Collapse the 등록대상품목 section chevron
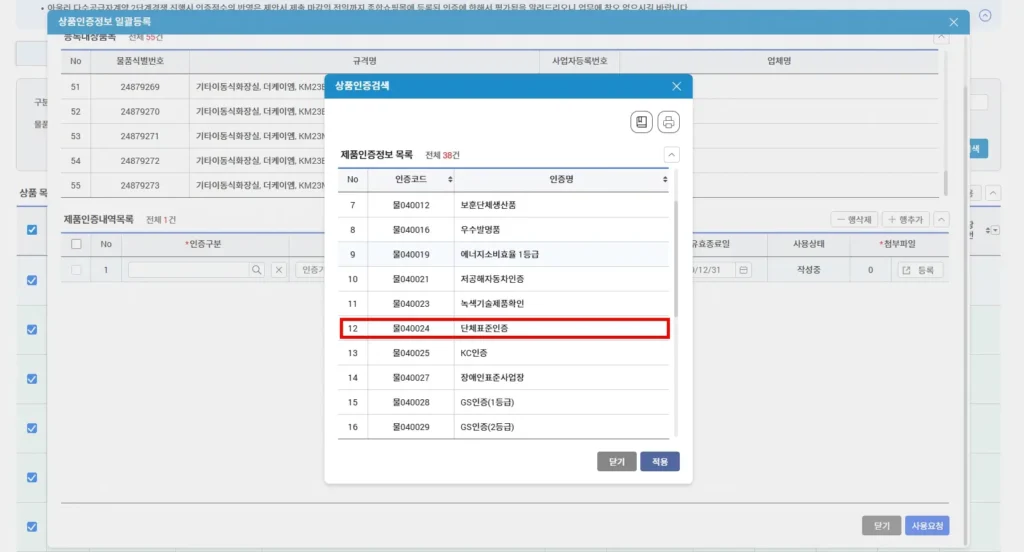This screenshot has height=552, width=1024. pos(942,37)
